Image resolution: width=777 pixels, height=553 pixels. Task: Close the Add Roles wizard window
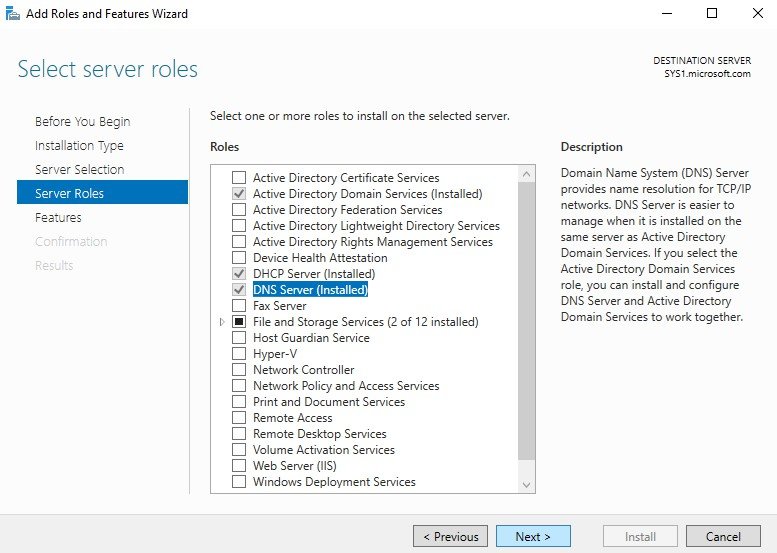tap(758, 13)
